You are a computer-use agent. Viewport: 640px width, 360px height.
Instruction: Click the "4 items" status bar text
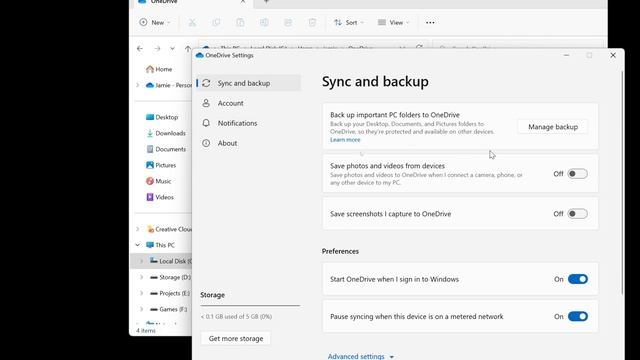tap(146, 331)
